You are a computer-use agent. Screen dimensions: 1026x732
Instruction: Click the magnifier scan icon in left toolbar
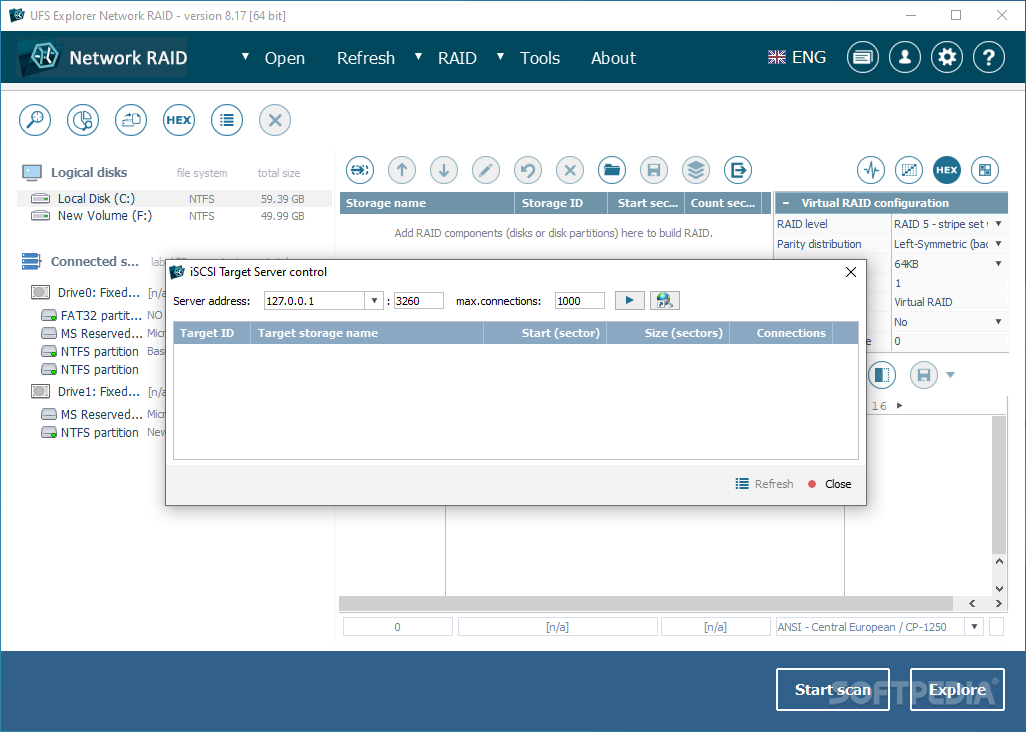(x=35, y=120)
